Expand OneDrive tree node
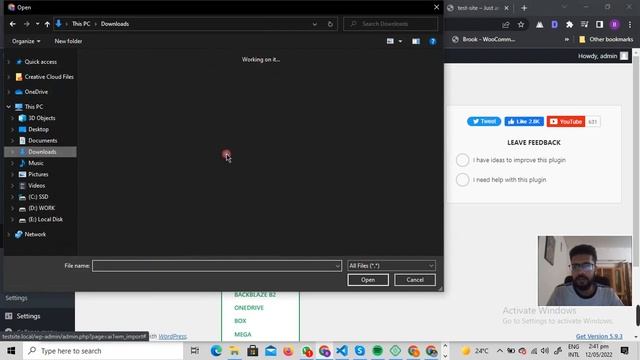Image resolution: width=640 pixels, height=360 pixels. 9,92
